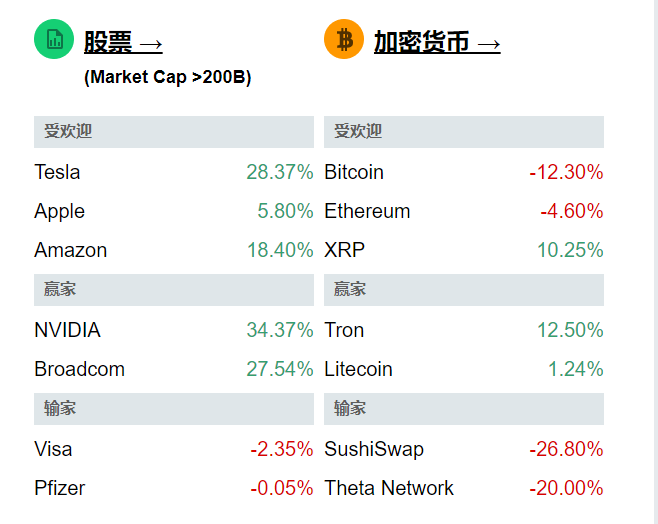Click Visa in stock losers
658x524 pixels.
pos(53,449)
